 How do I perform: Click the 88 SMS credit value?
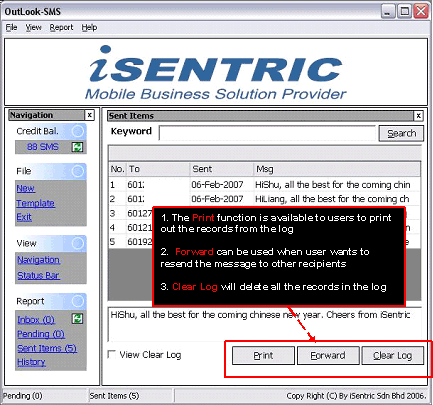pyautogui.click(x=43, y=147)
